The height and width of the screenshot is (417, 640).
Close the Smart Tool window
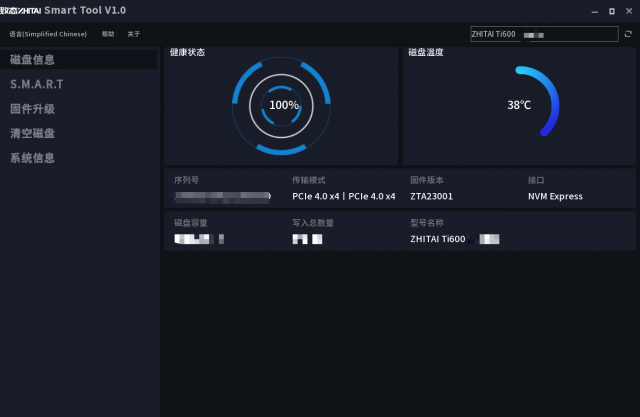pos(629,11)
